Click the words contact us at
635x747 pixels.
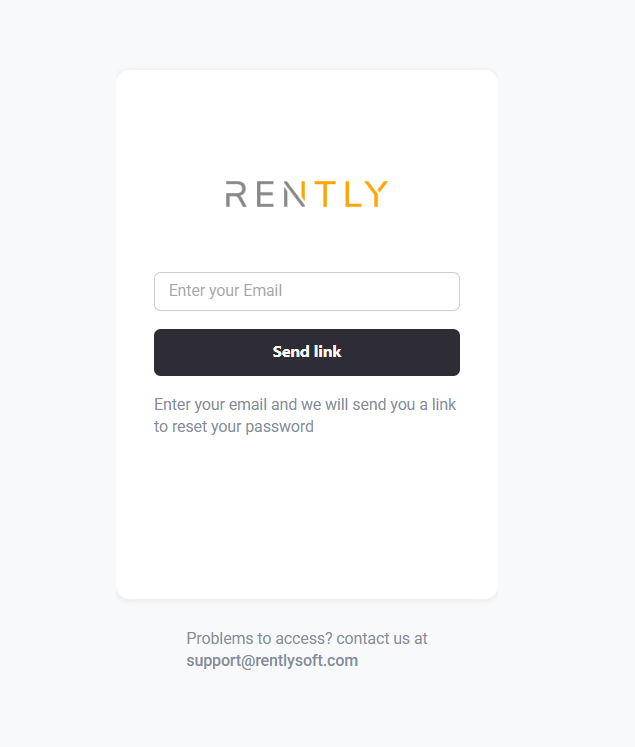point(382,638)
